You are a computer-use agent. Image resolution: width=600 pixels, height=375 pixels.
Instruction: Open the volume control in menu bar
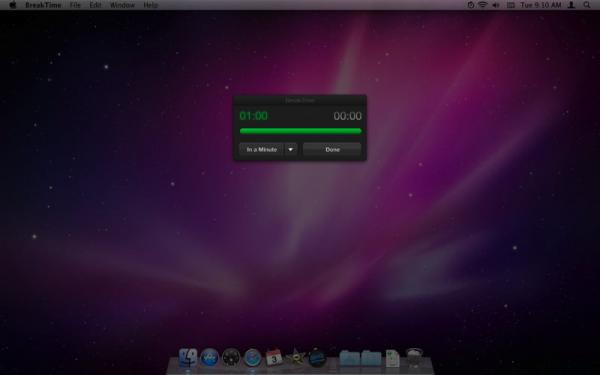(x=496, y=5)
